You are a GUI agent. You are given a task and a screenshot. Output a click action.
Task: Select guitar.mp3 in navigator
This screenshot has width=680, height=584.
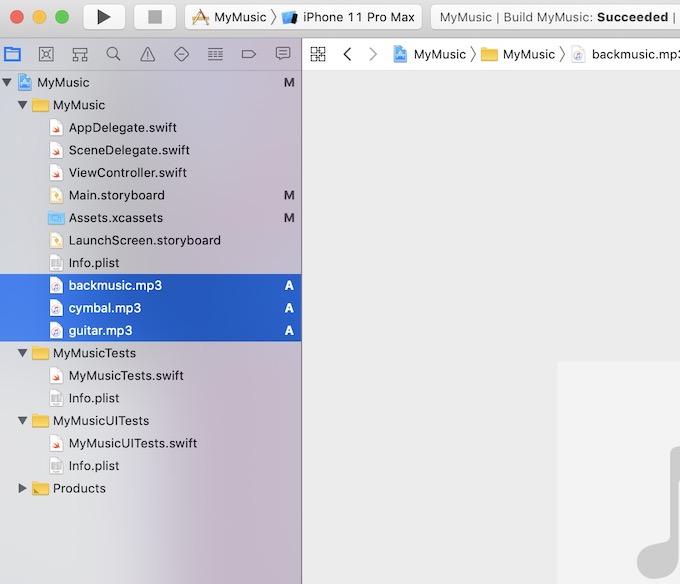click(150, 330)
